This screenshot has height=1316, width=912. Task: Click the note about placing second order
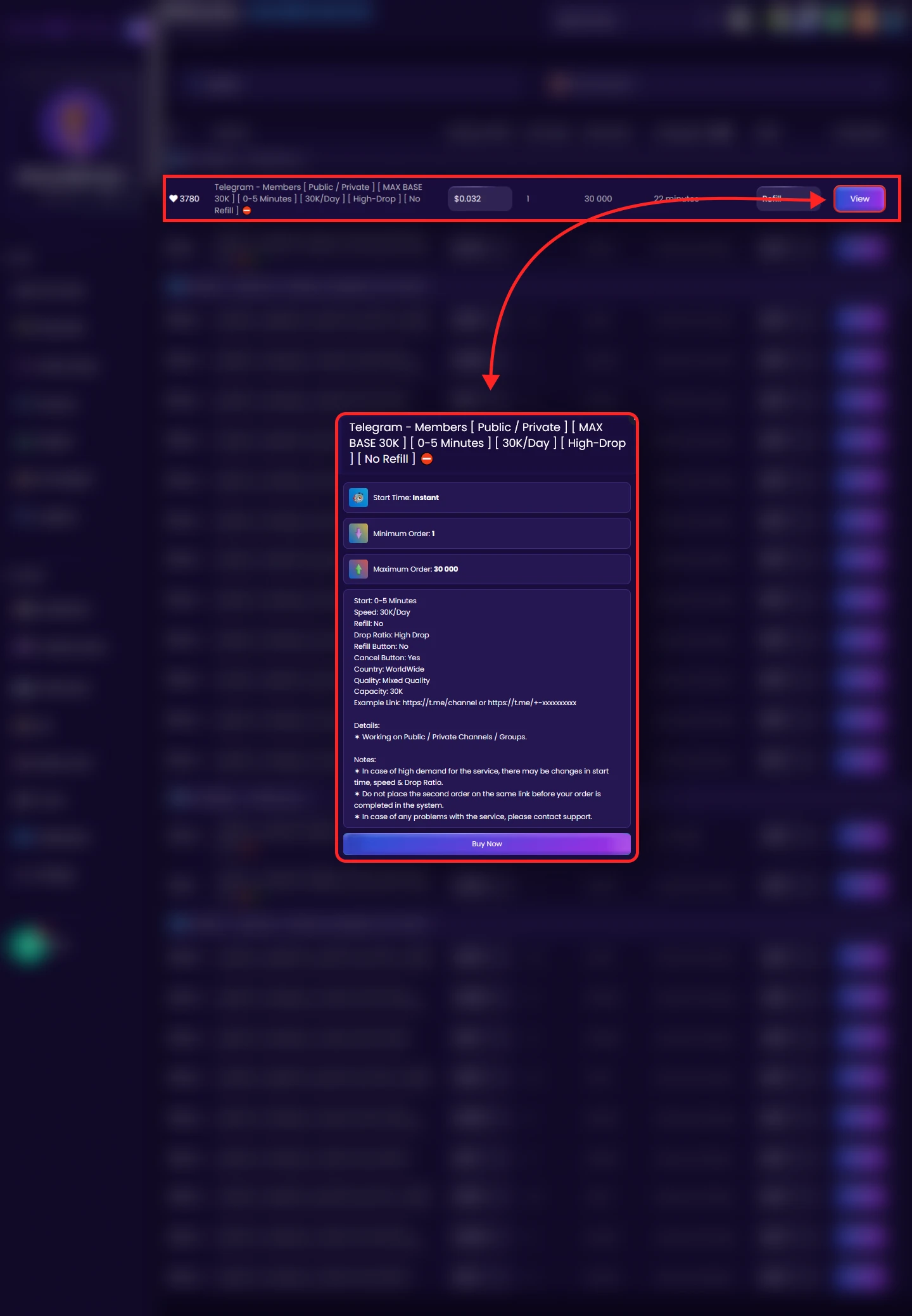478,799
